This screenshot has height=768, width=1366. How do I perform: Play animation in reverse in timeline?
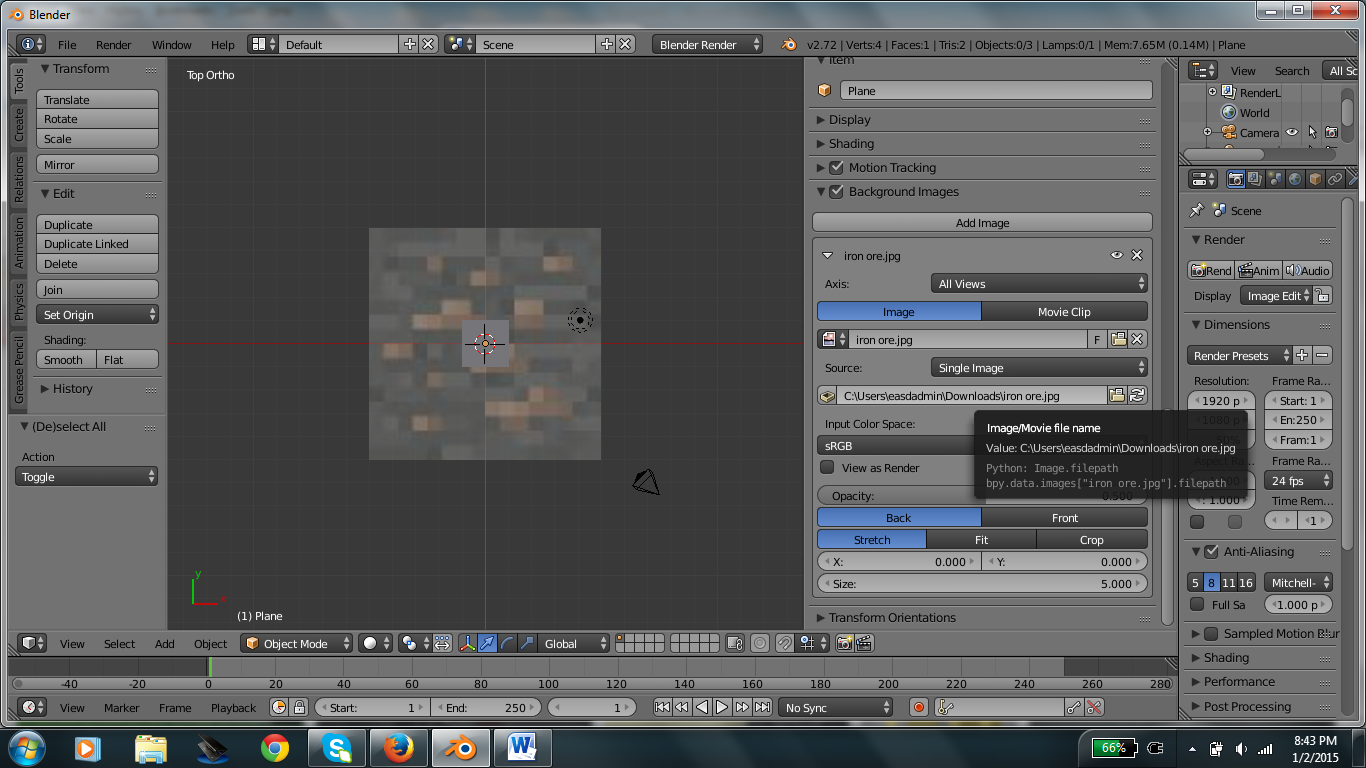pyautogui.click(x=702, y=708)
